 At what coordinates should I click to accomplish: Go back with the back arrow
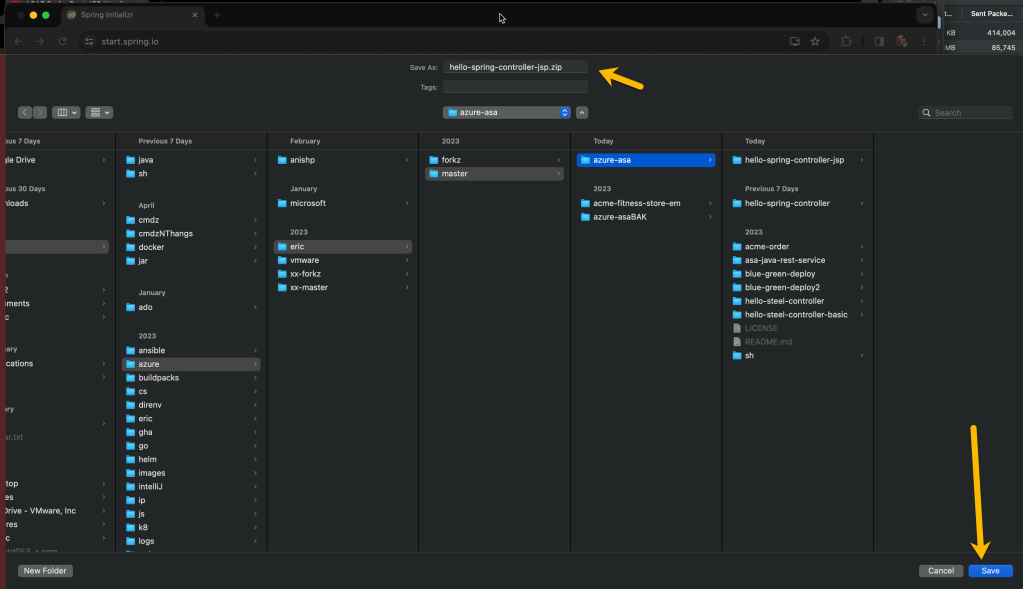(25, 113)
